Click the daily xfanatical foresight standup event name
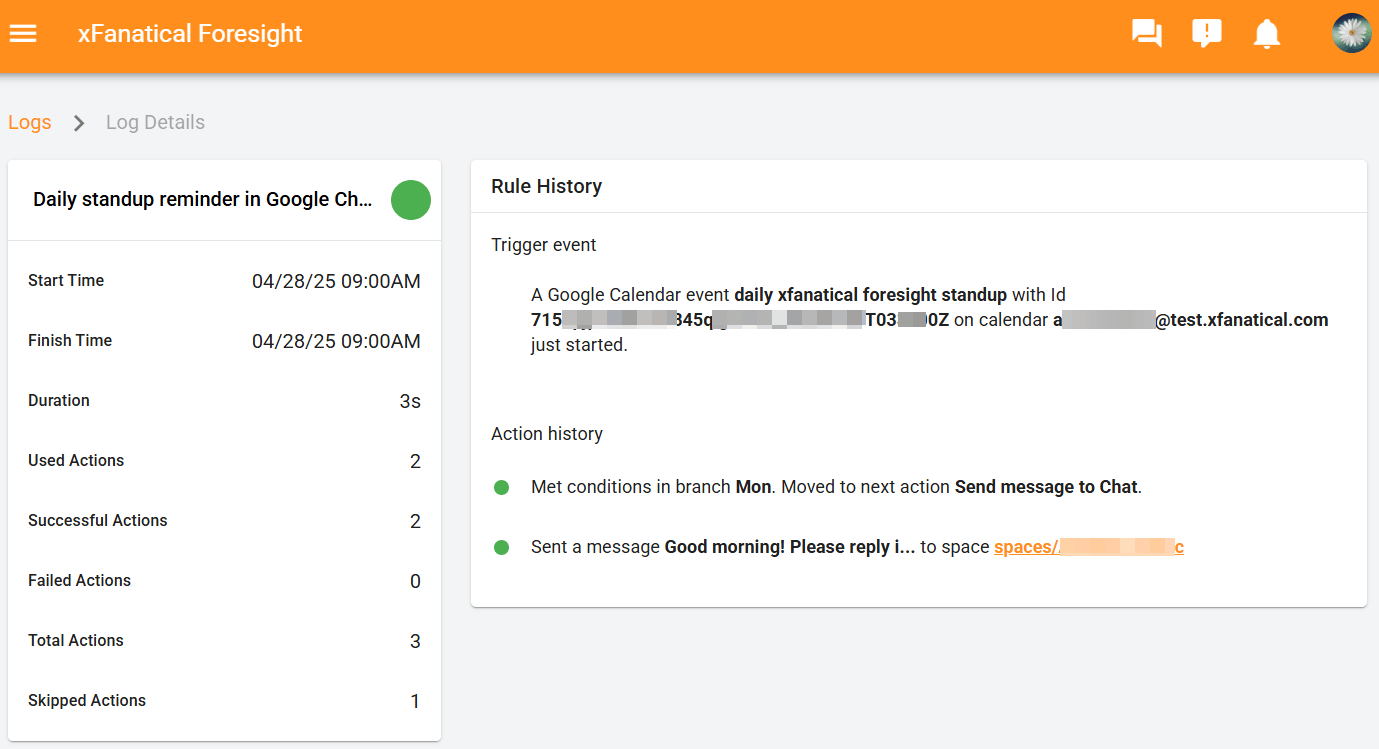The image size is (1379, 749). coord(870,295)
